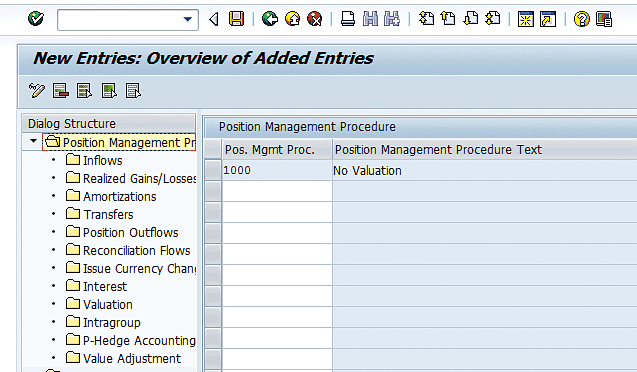Select the row selector for entry 1000

[213, 170]
